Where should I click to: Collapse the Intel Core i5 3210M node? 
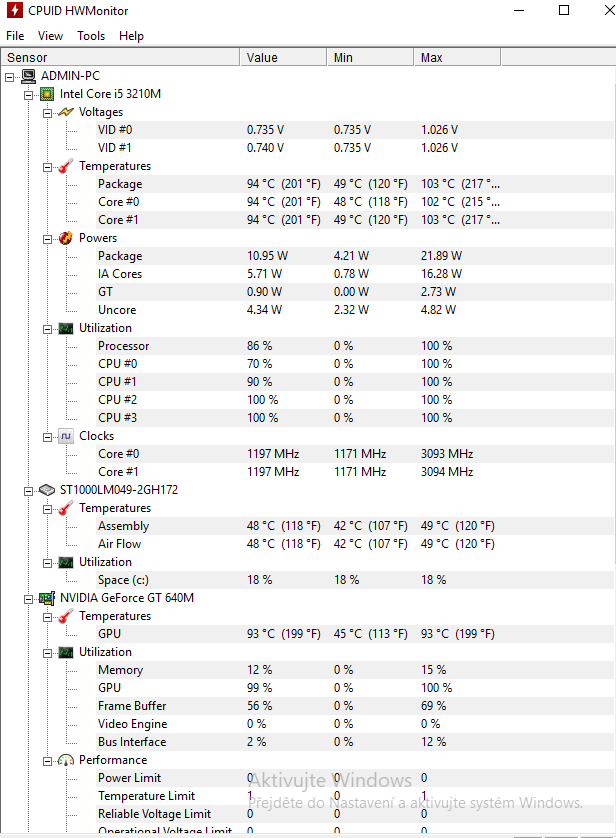coord(29,94)
